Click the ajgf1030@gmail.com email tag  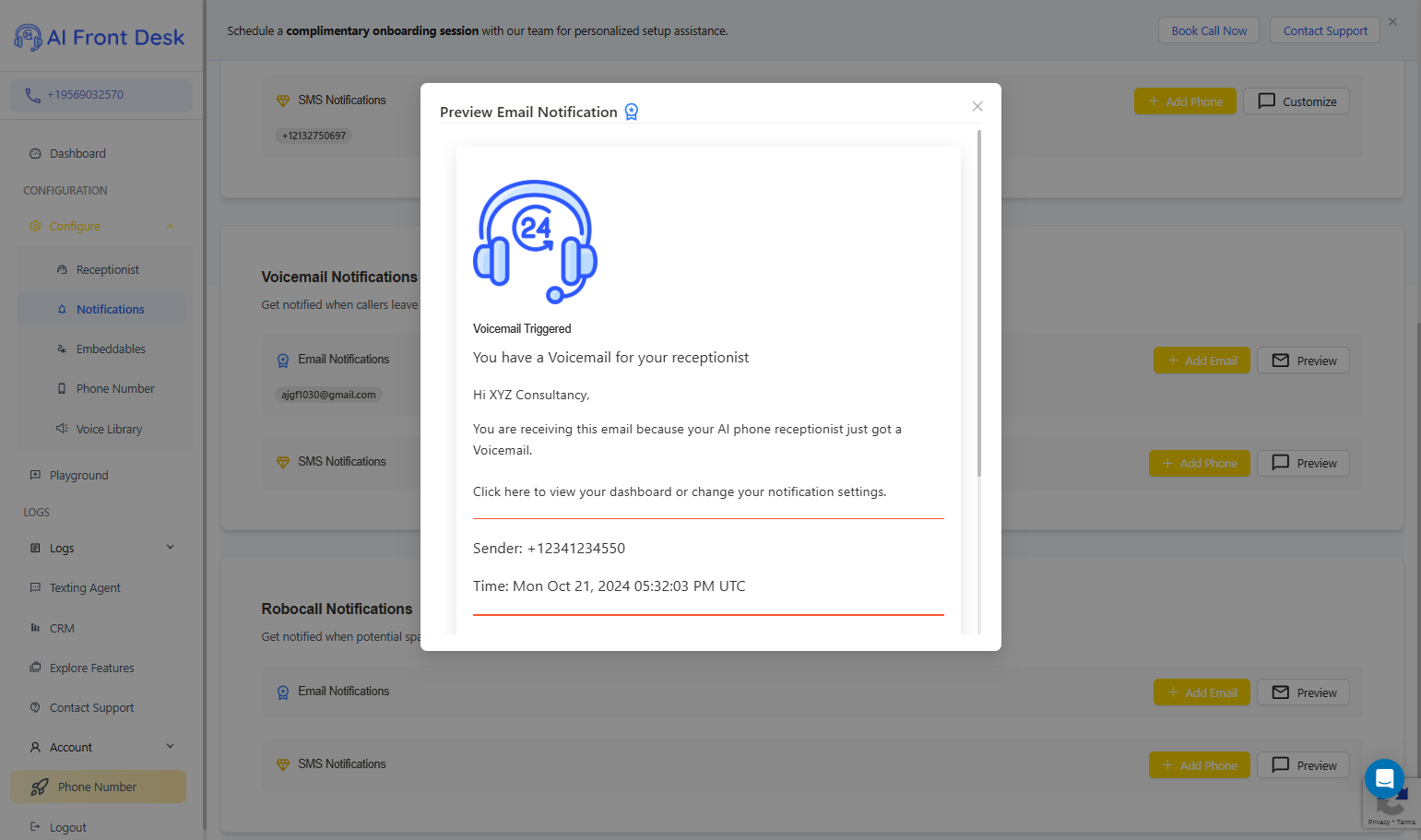(328, 395)
